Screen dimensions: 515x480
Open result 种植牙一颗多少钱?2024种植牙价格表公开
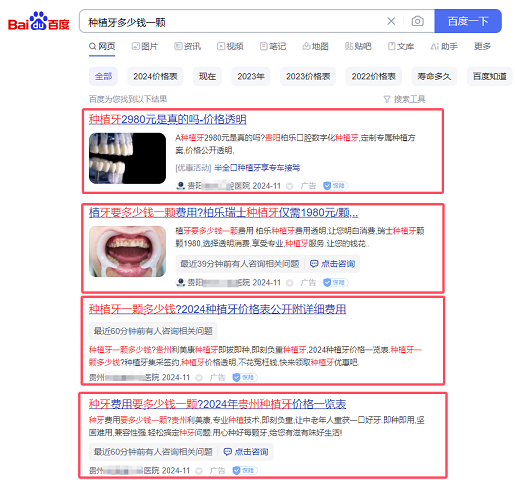[x=217, y=309]
